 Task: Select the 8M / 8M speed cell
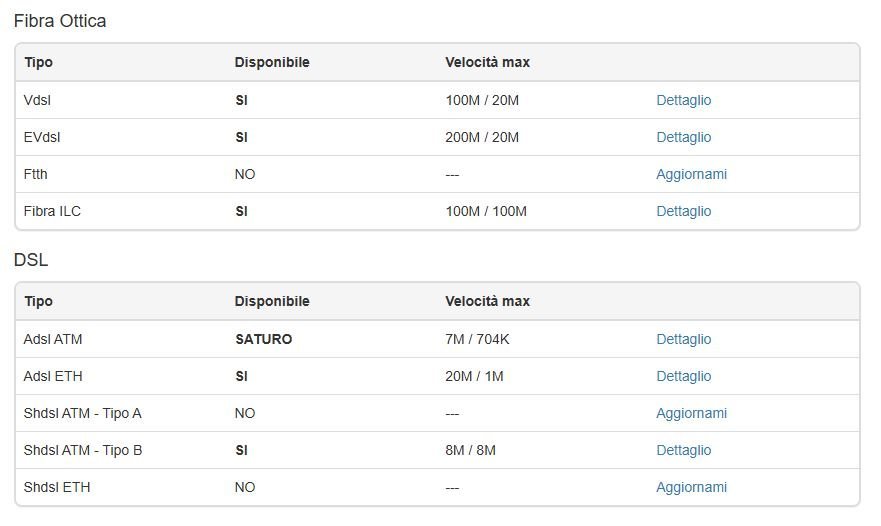coord(470,450)
